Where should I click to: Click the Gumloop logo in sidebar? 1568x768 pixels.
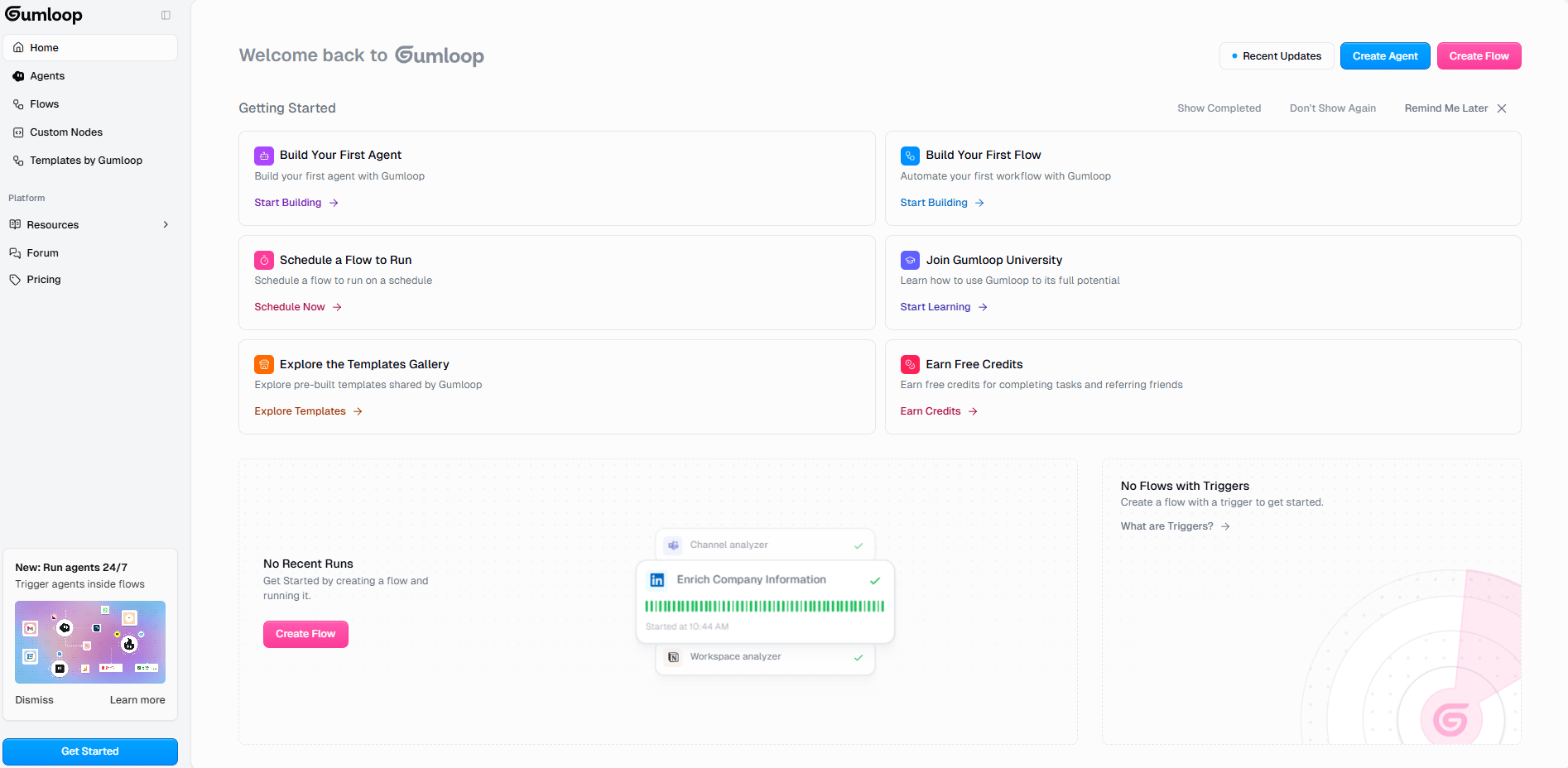click(x=44, y=15)
